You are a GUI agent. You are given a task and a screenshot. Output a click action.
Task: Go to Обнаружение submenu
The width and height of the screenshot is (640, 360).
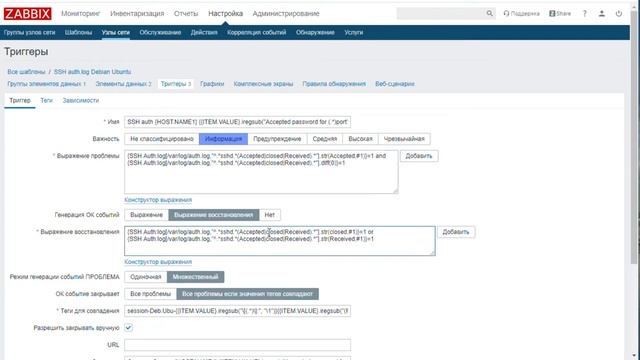click(x=315, y=32)
